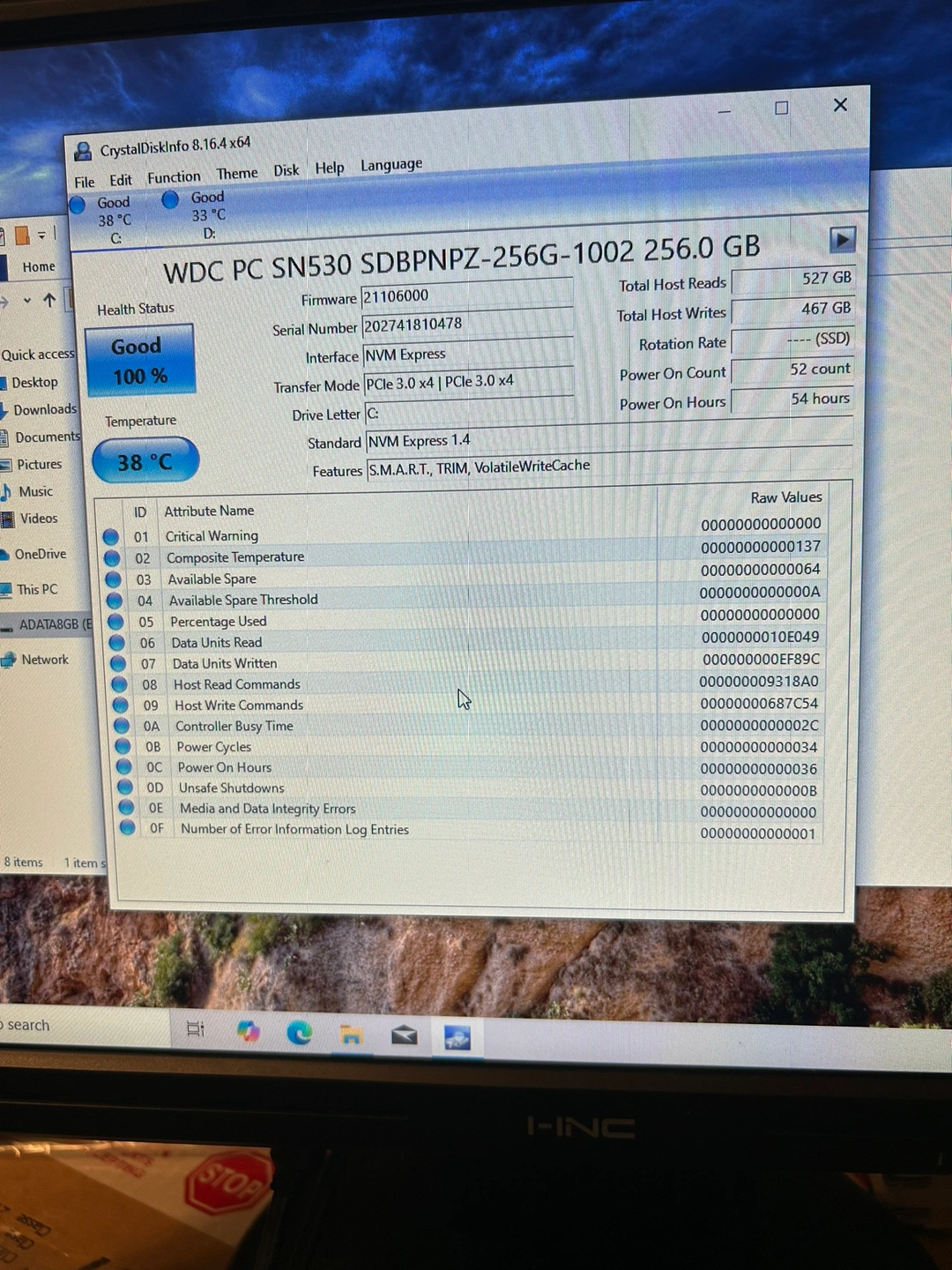The width and height of the screenshot is (952, 1270).
Task: Click the Serial Number field
Action: [x=467, y=324]
